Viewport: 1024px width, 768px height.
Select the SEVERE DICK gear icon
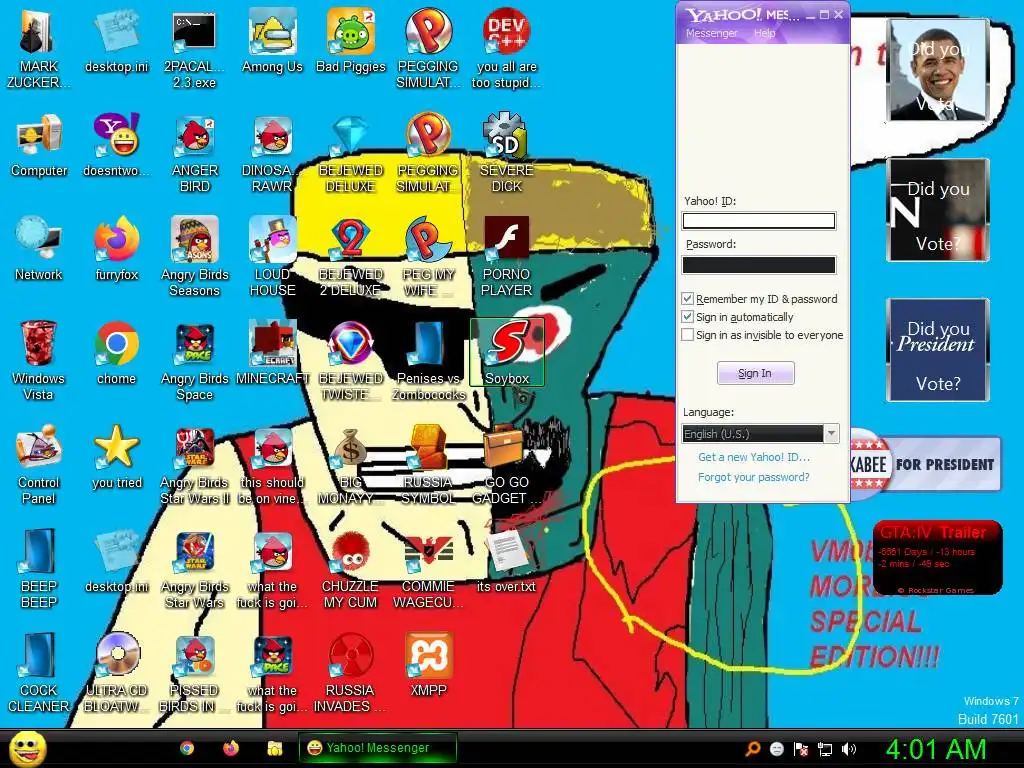pos(507,154)
